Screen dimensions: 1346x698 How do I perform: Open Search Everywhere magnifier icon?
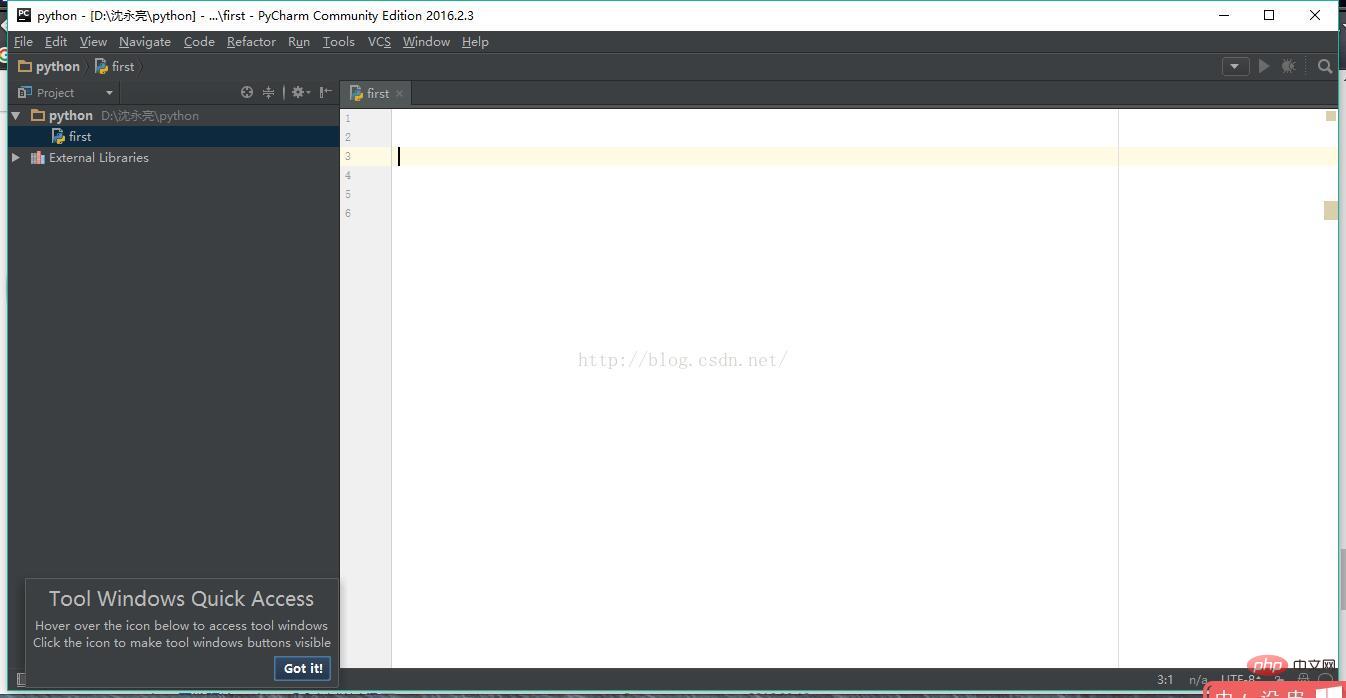click(x=1325, y=66)
